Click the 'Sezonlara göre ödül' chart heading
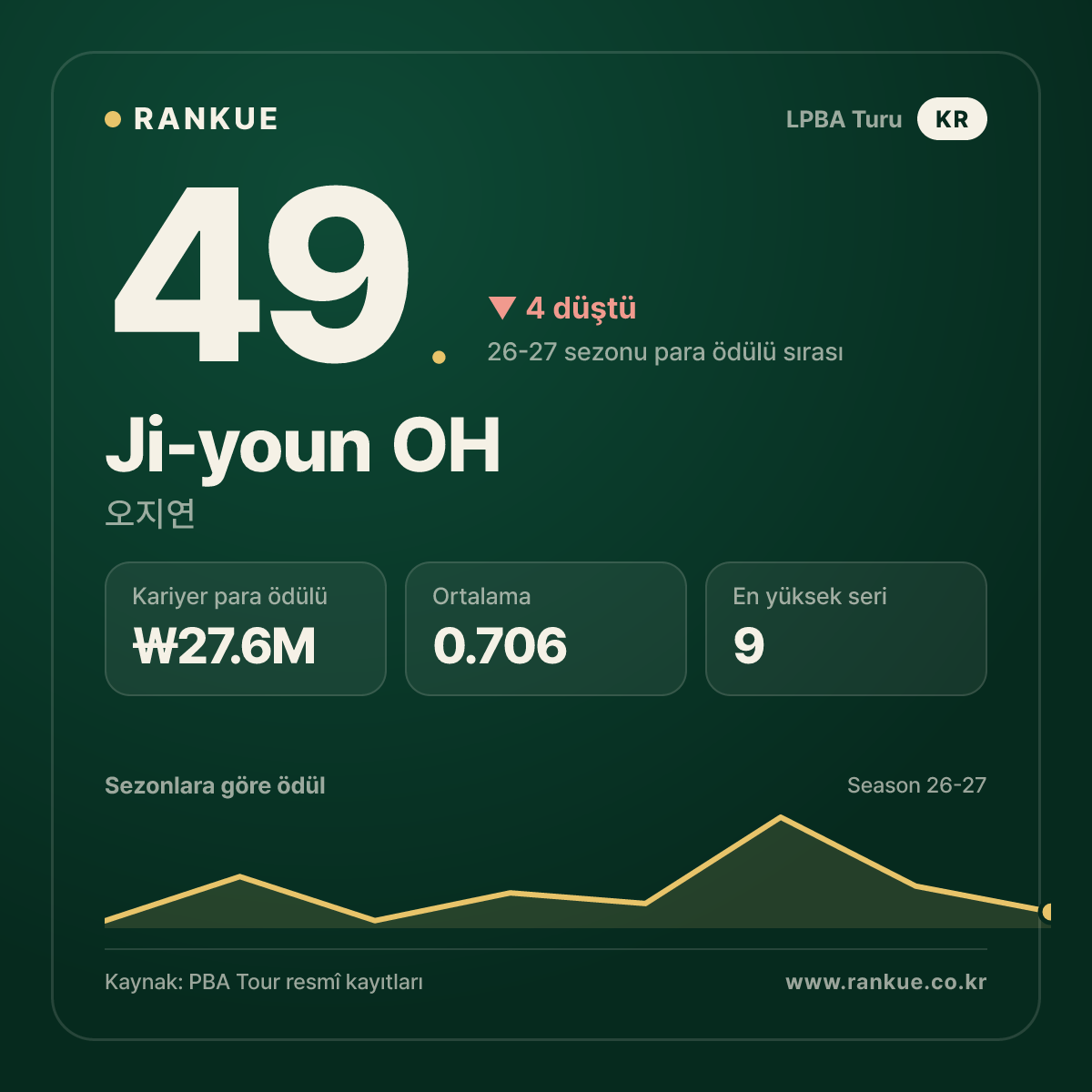Image resolution: width=1092 pixels, height=1092 pixels. 215,786
